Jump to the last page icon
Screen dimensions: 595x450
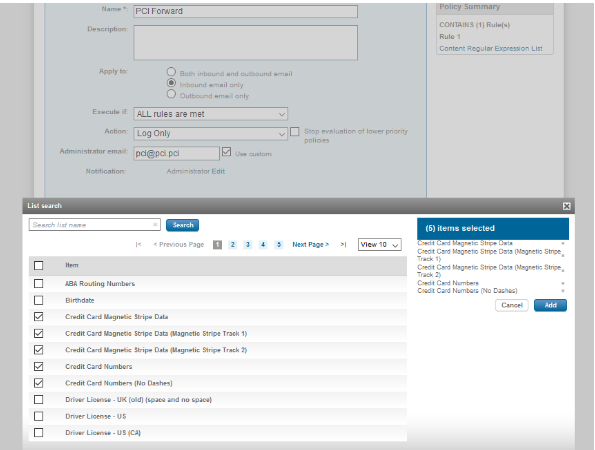(x=343, y=245)
